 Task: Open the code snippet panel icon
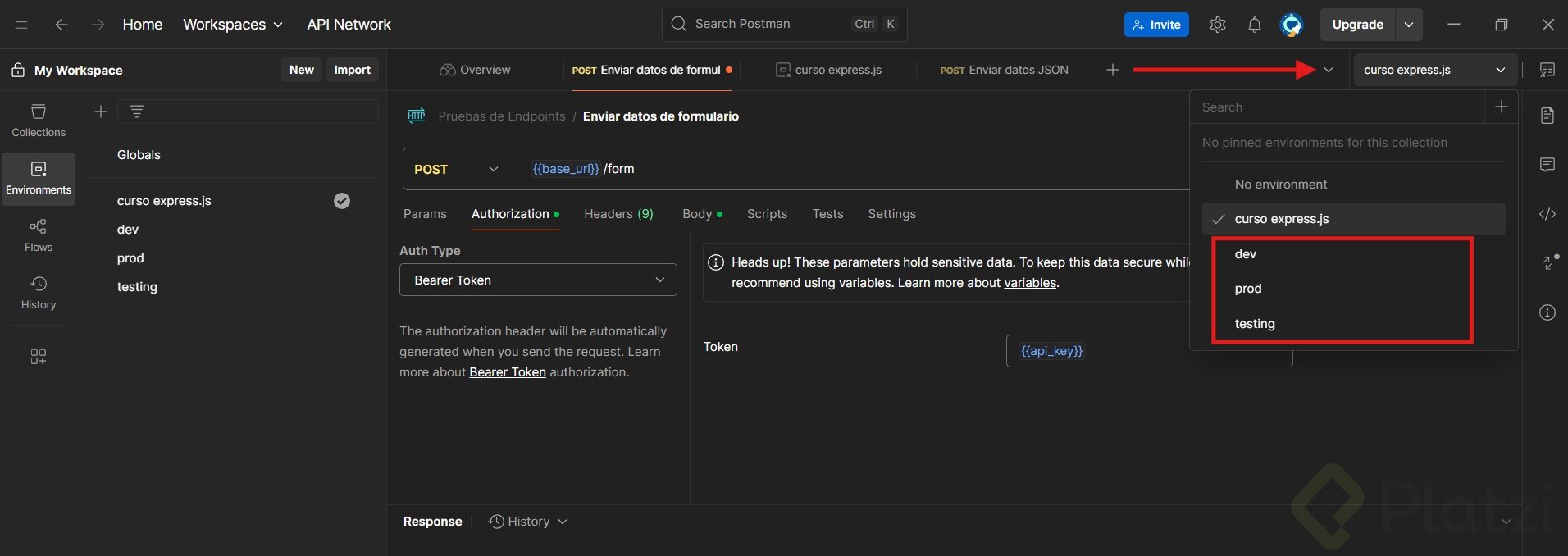point(1547,214)
